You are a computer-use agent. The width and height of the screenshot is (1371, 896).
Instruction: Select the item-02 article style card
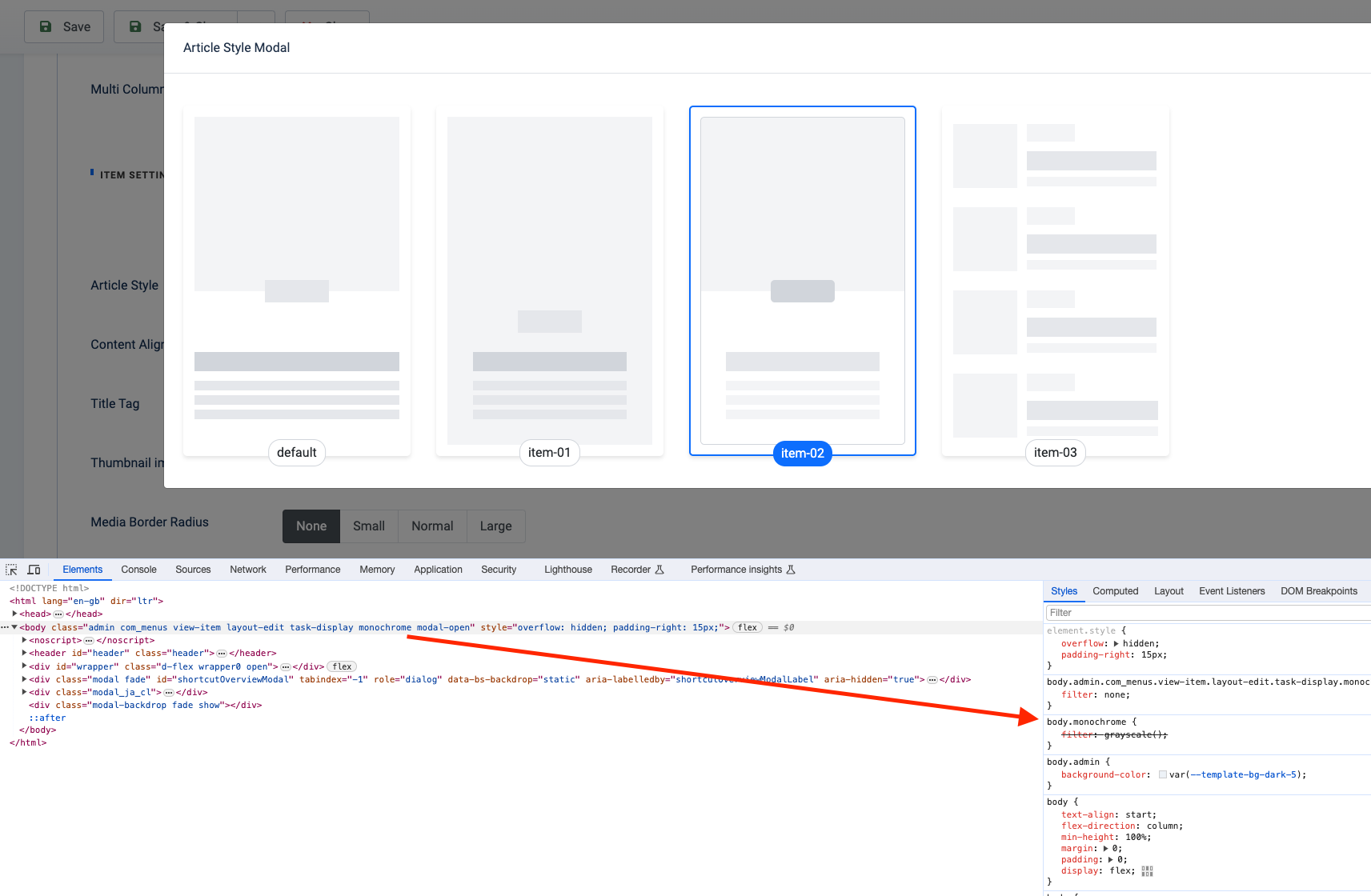click(x=803, y=281)
